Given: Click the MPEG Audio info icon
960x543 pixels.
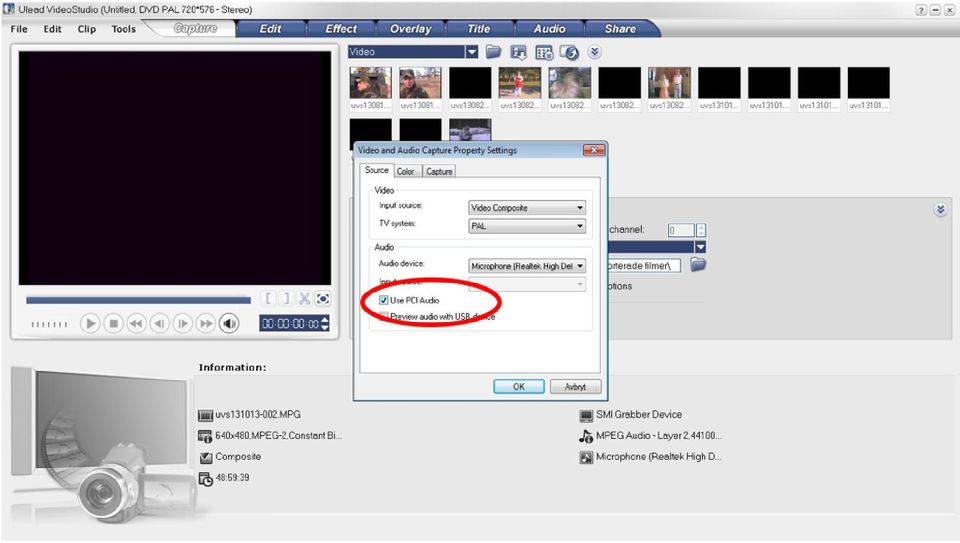Looking at the screenshot, I should [586, 436].
